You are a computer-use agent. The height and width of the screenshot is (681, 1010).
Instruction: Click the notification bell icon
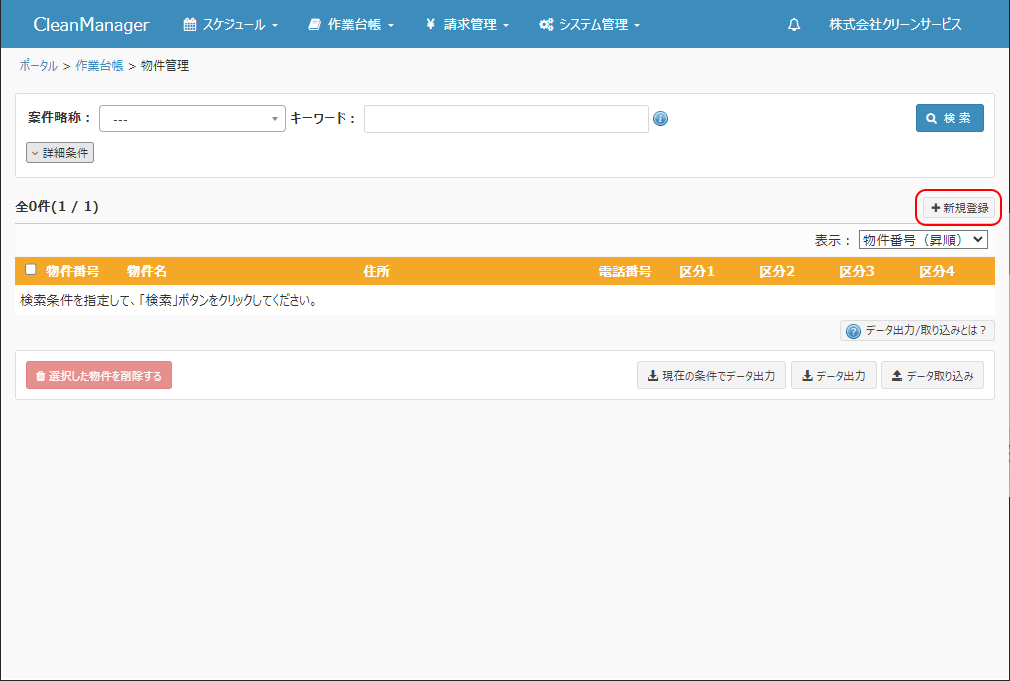(x=794, y=25)
